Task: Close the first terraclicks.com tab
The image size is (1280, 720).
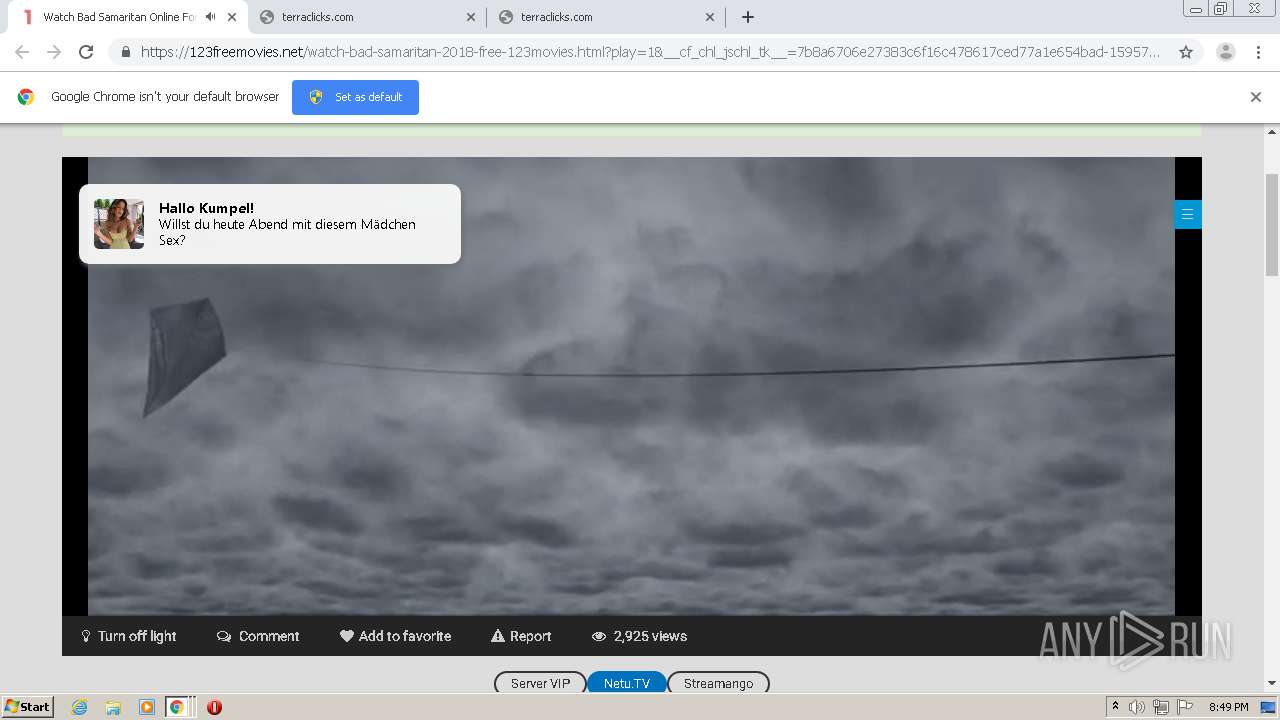Action: [471, 17]
